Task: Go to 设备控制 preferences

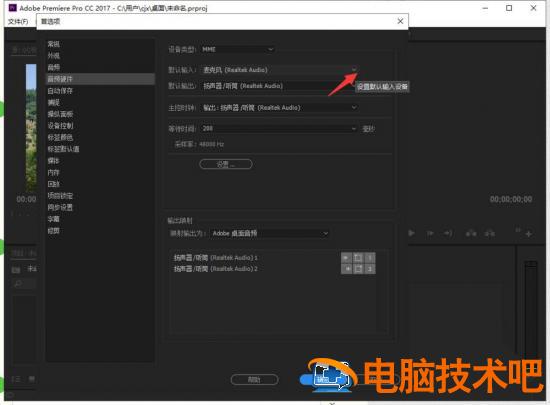Action: (60, 126)
